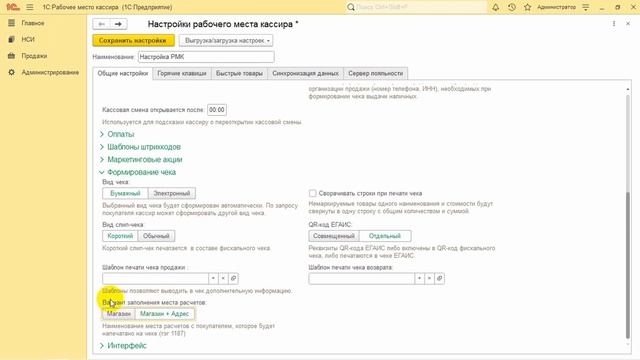Open notifications bell icon

pos(496,7)
